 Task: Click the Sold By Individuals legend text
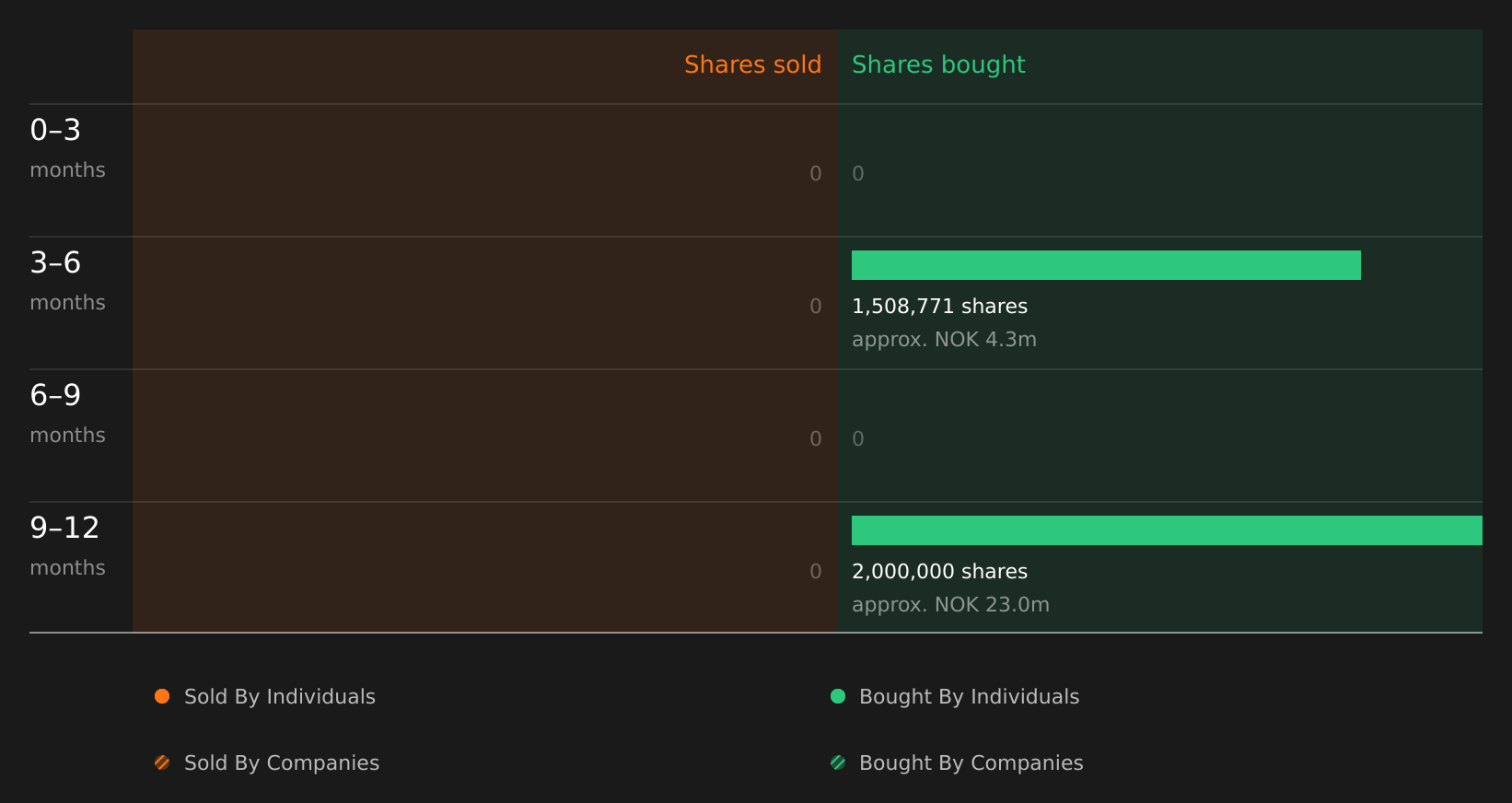pyautogui.click(x=280, y=697)
